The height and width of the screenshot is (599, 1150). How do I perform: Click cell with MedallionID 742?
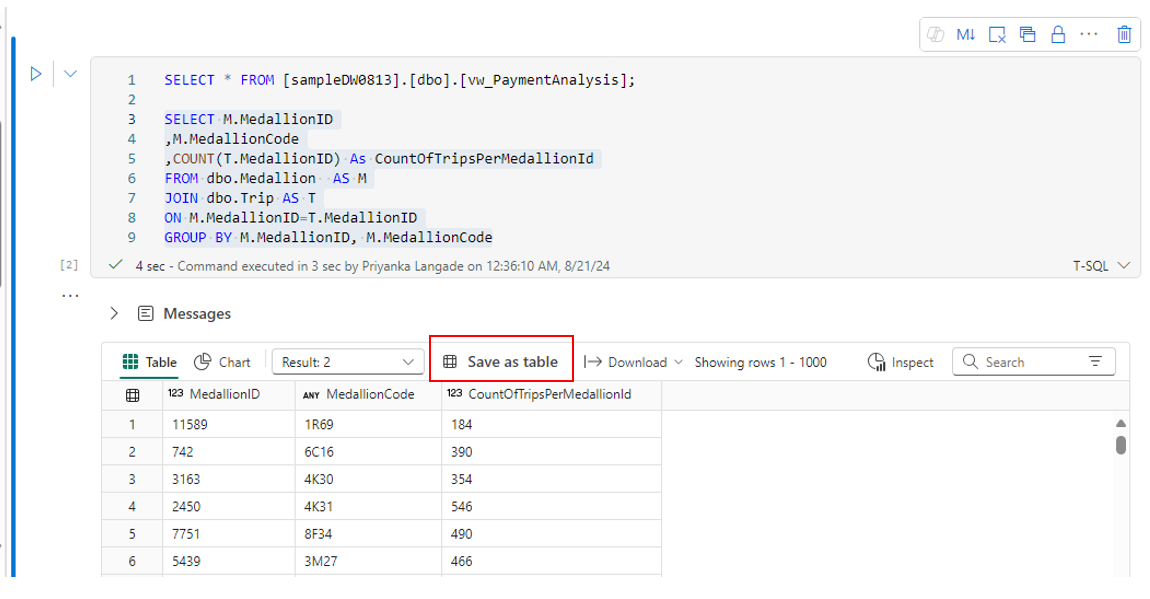point(229,452)
